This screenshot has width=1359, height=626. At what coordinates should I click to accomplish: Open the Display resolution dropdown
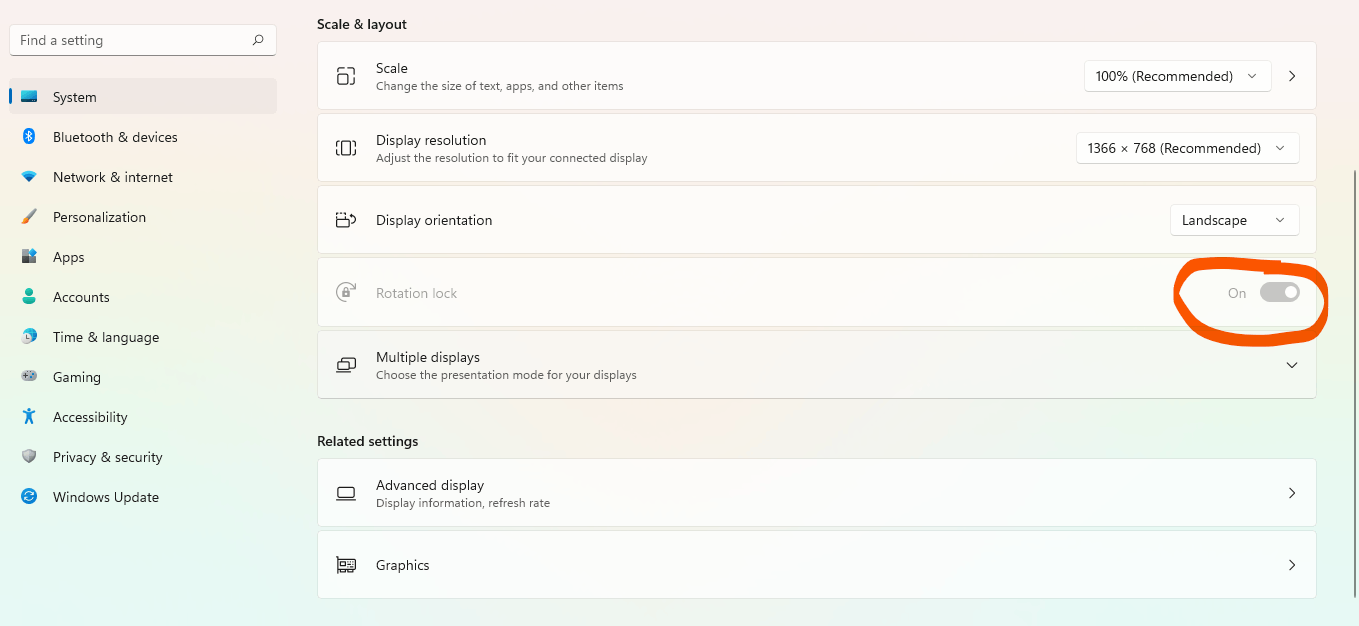click(x=1187, y=148)
